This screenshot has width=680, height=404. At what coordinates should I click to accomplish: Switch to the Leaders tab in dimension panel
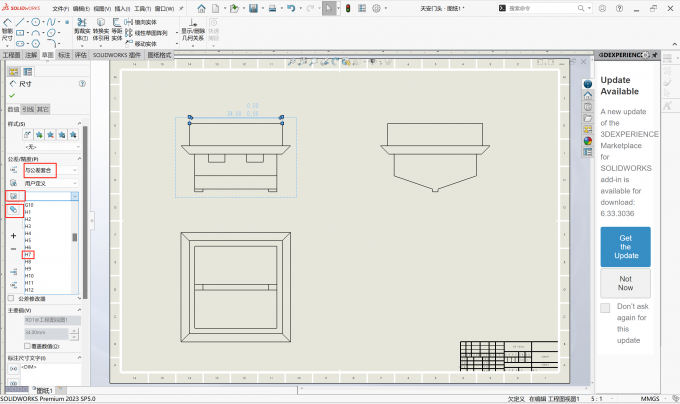[x=28, y=109]
